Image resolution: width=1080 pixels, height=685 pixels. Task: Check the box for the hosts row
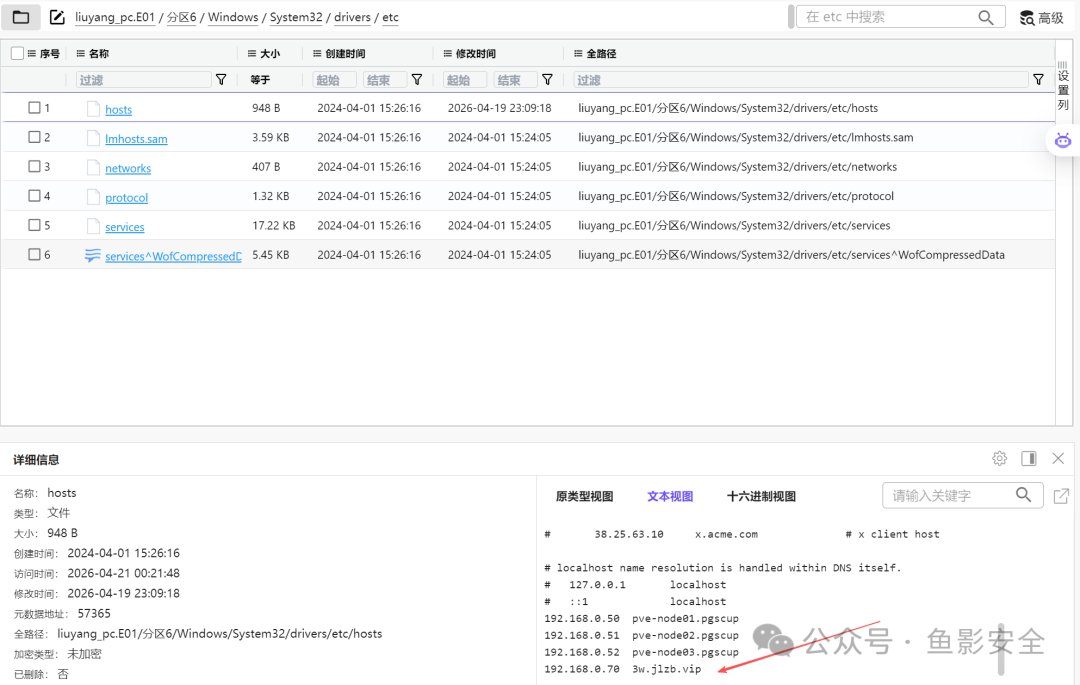pyautogui.click(x=34, y=107)
